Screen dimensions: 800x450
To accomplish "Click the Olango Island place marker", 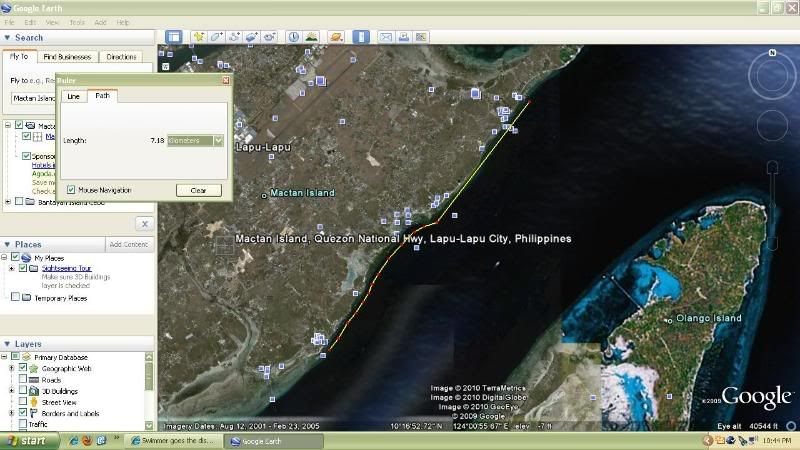I will click(670, 321).
